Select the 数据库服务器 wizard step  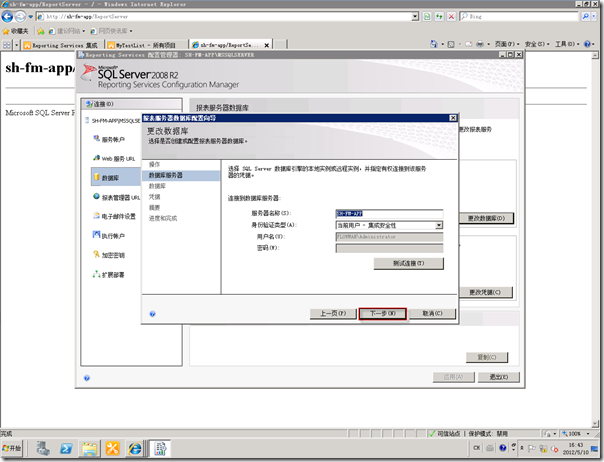coord(181,175)
